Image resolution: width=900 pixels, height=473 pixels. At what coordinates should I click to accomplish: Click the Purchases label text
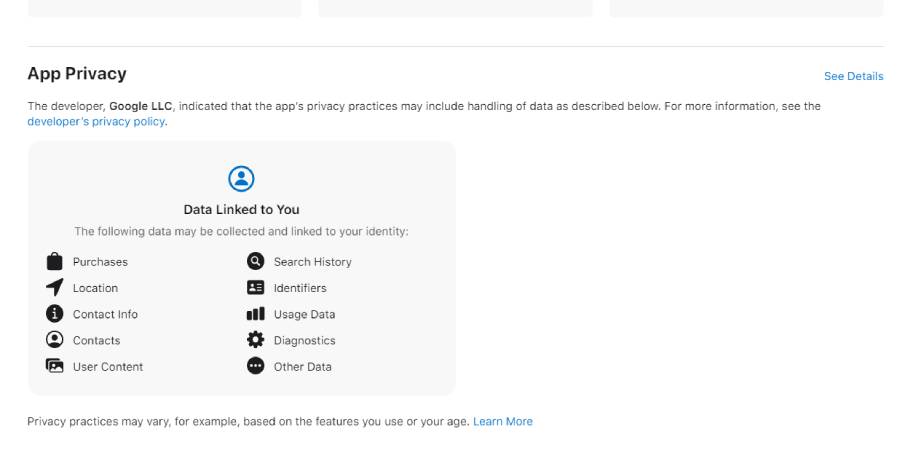pyautogui.click(x=100, y=262)
